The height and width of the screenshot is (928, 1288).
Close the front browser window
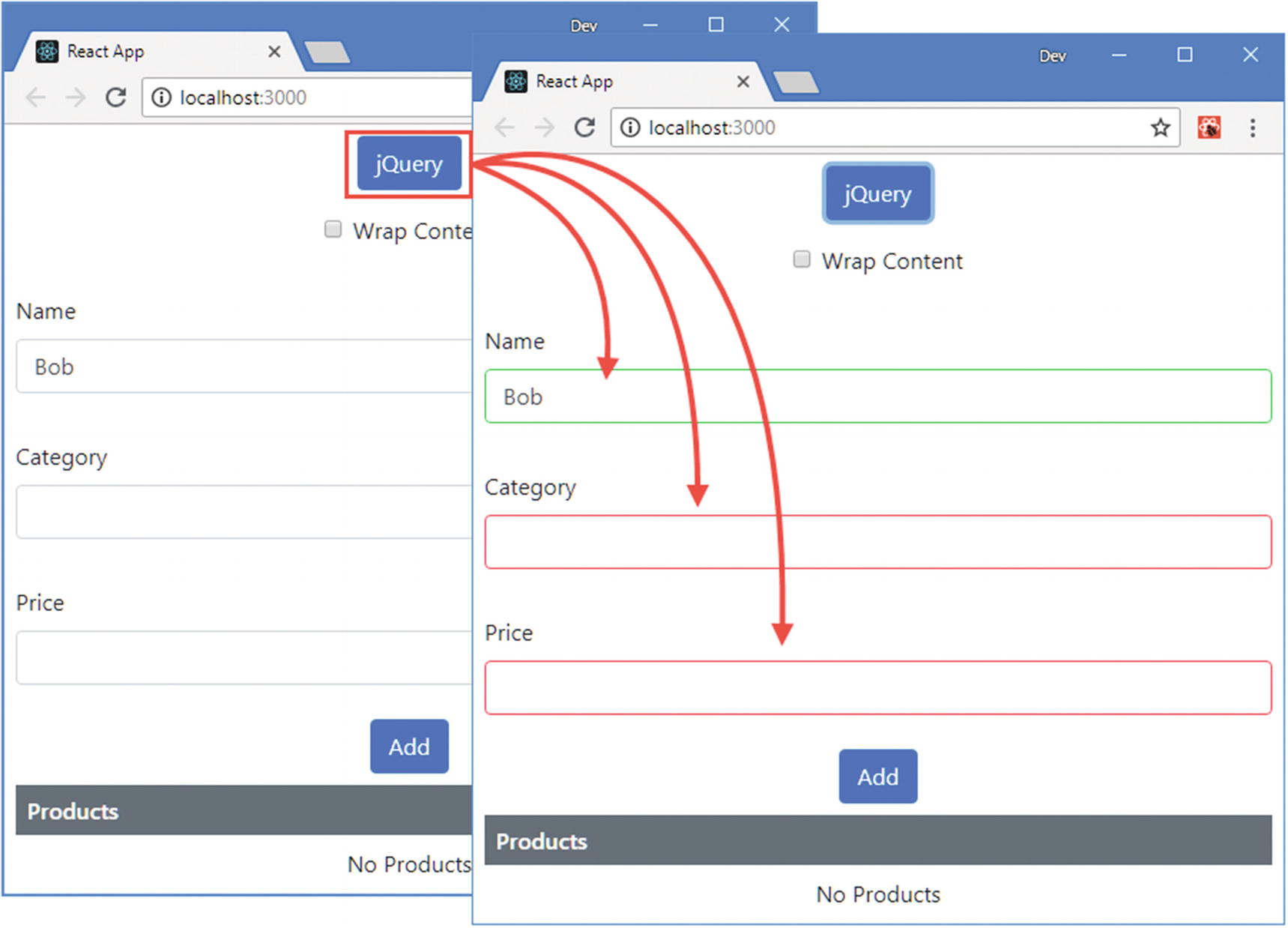1251,55
